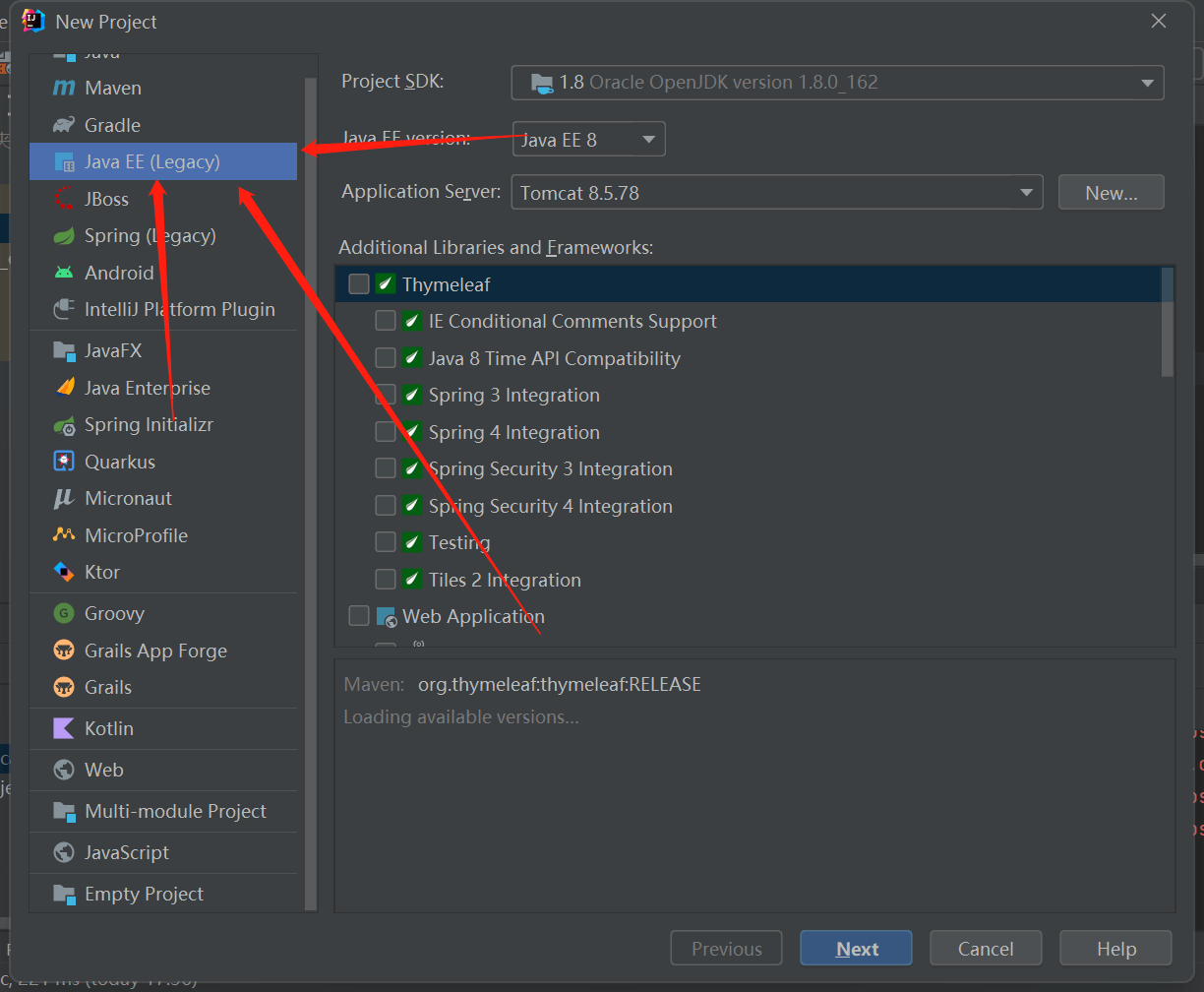Click the Web globe icon
1204x992 pixels.
pyautogui.click(x=64, y=771)
